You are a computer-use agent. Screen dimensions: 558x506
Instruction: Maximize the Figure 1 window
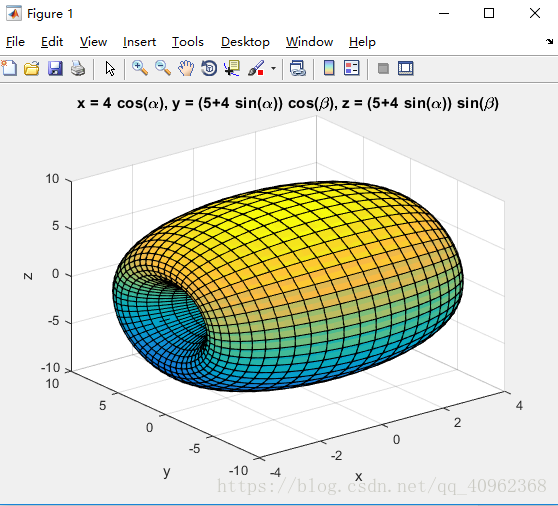[489, 14]
